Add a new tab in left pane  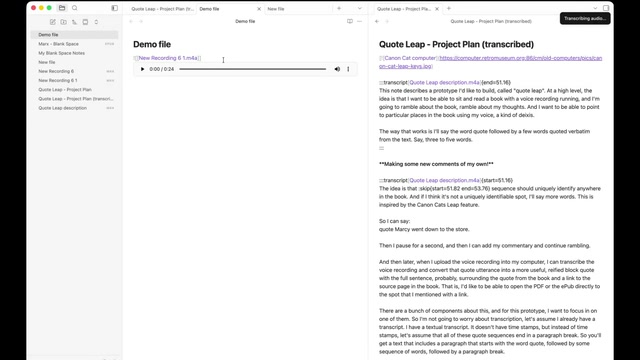(x=339, y=8)
